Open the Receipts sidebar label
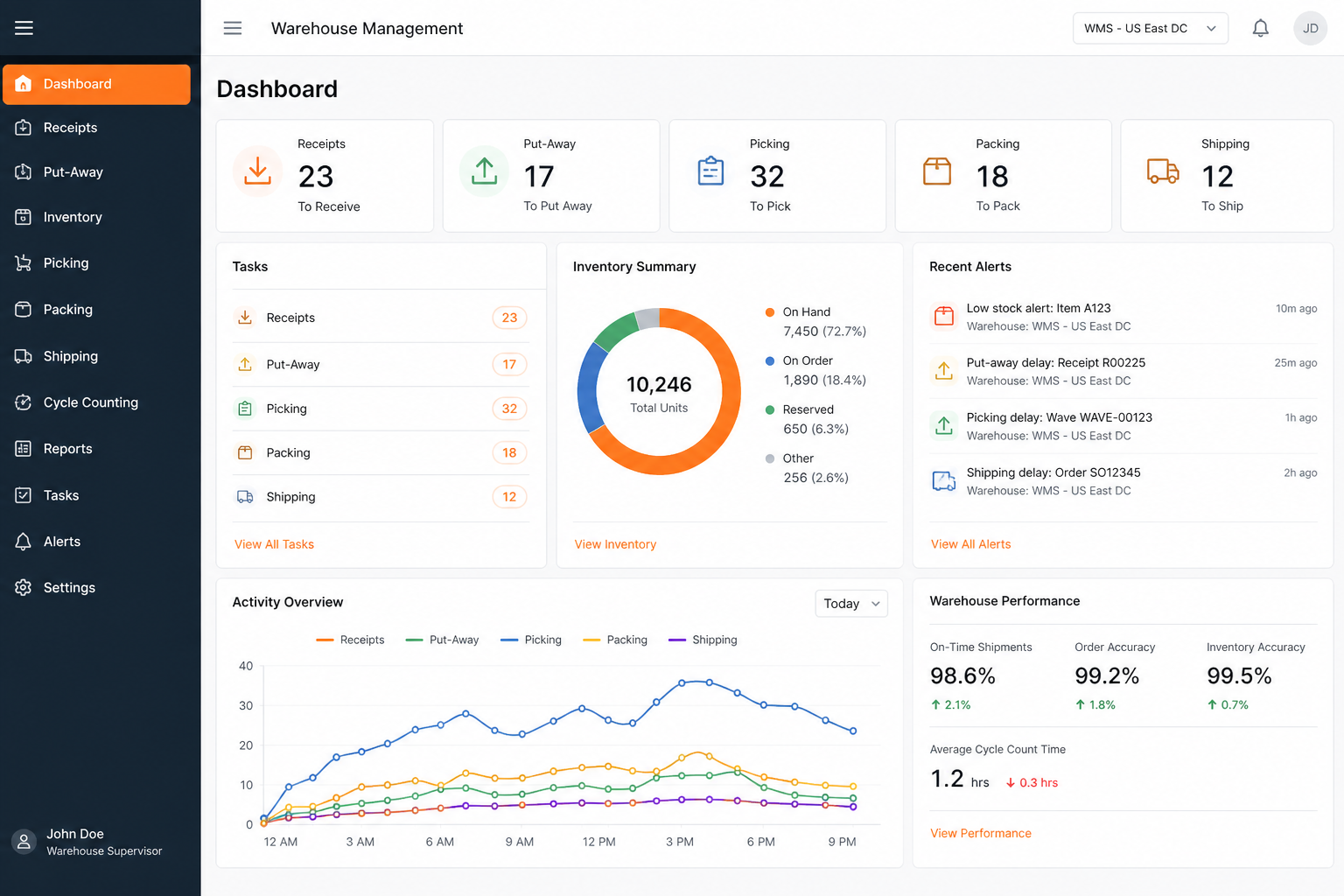 click(71, 128)
